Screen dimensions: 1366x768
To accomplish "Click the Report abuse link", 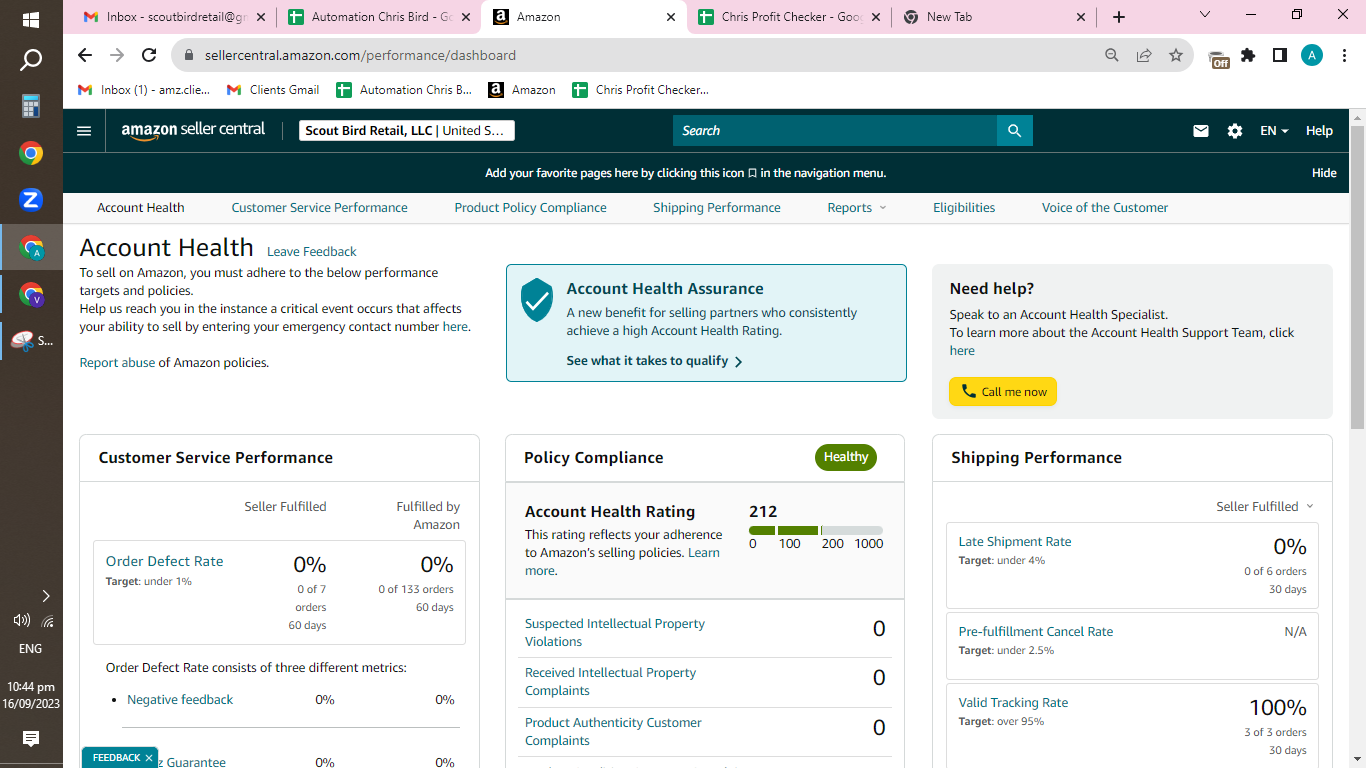I will tap(118, 363).
